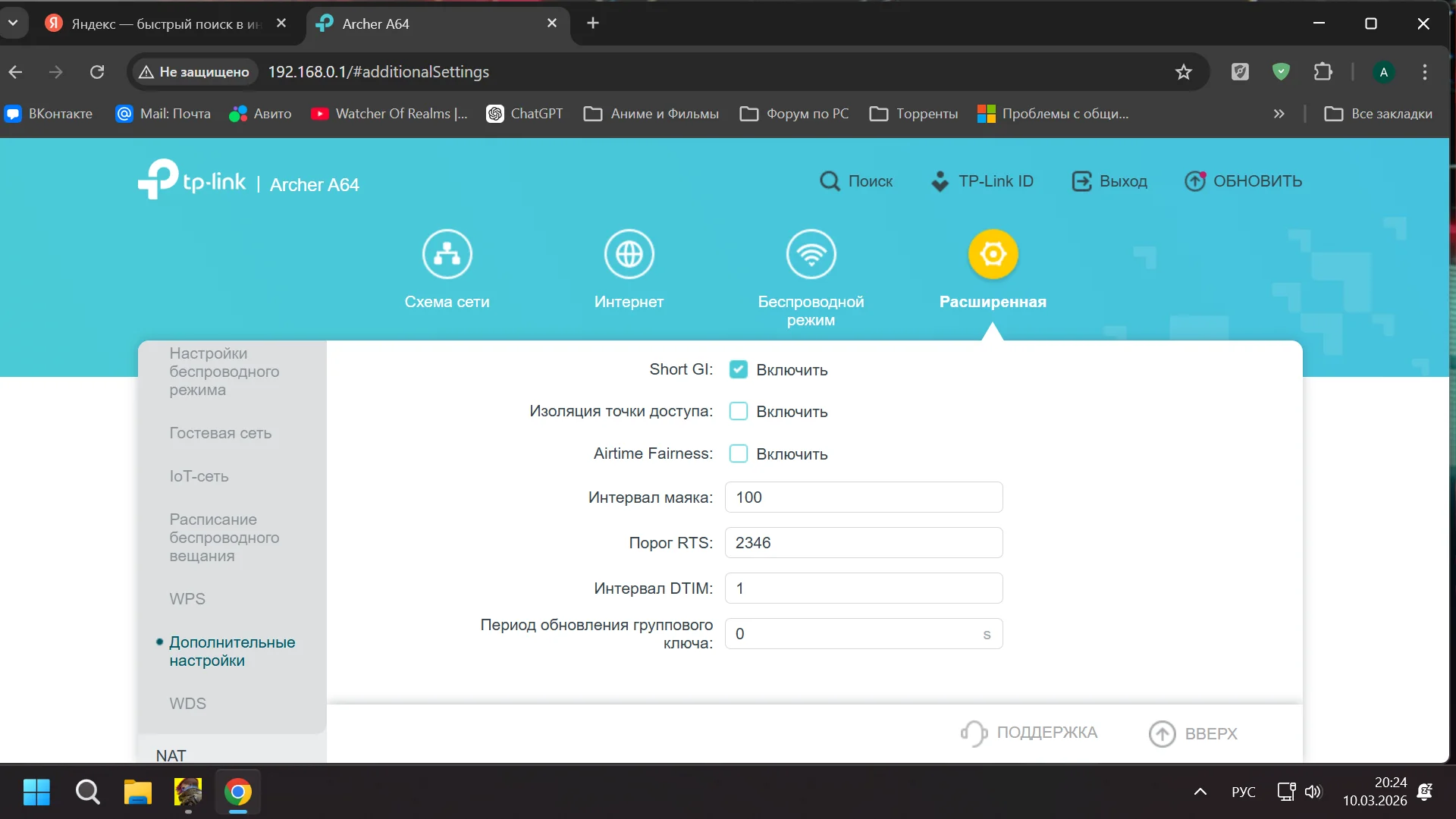This screenshot has width=1456, height=819.
Task: Open TP-Link ID in the header
Action: click(982, 181)
